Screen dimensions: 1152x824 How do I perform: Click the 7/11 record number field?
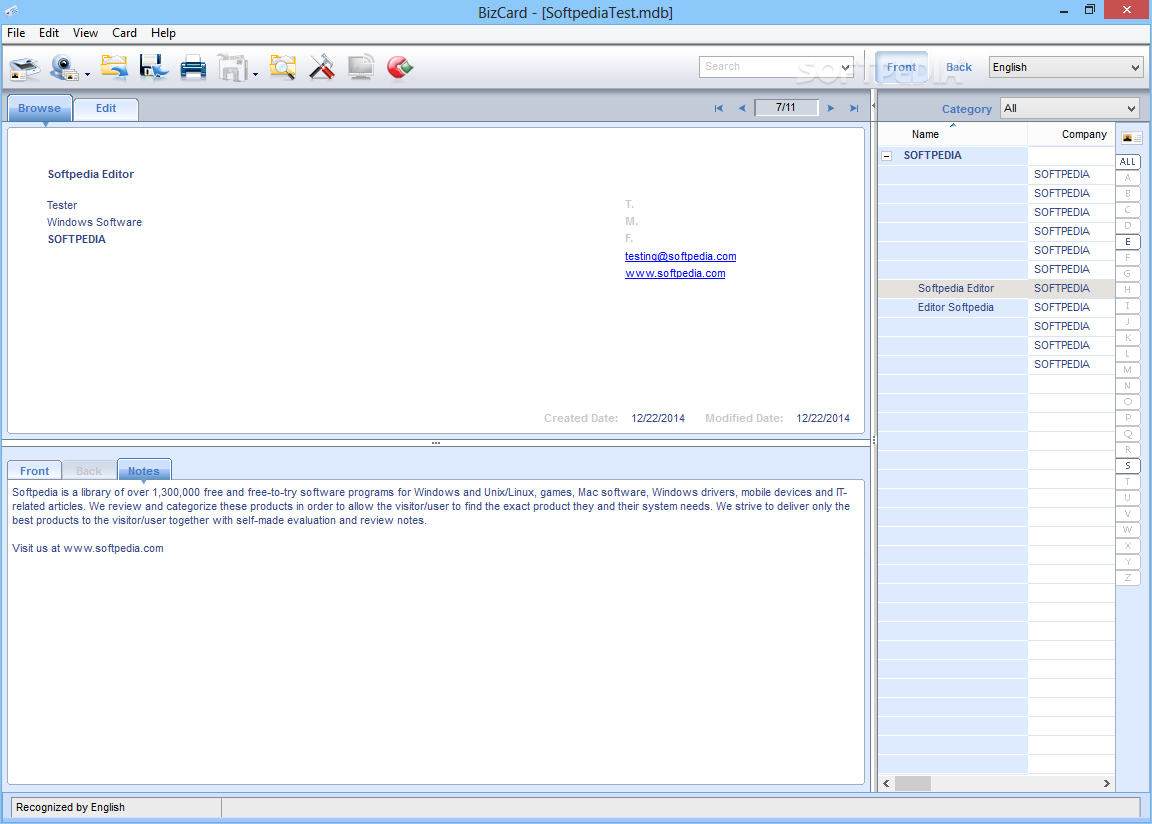click(786, 107)
